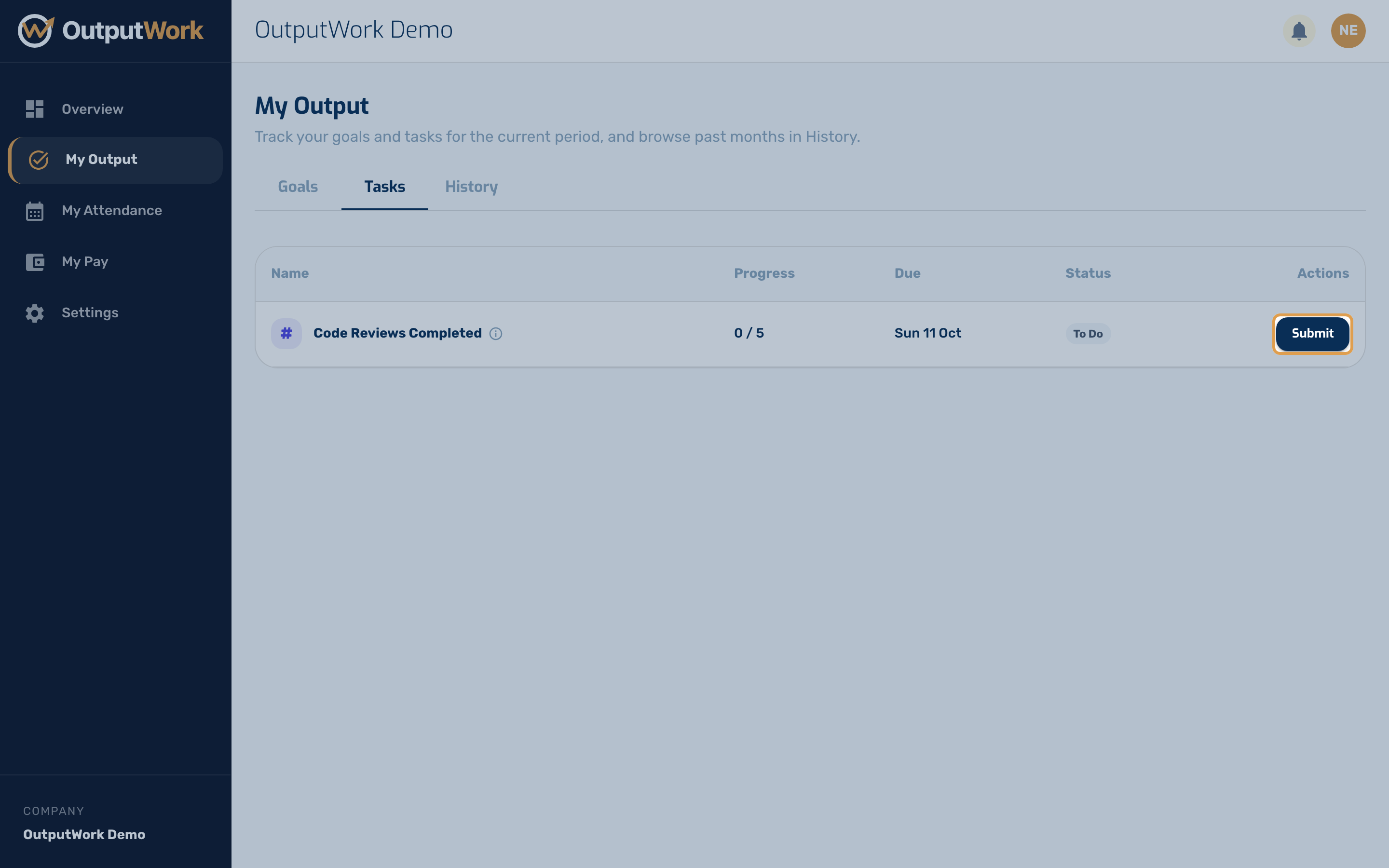Click the Code Reviews Completed task name
The width and height of the screenshot is (1389, 868).
397,333
